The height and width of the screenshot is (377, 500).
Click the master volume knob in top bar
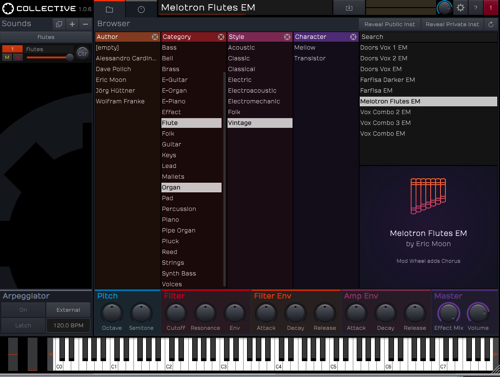pyautogui.click(x=444, y=8)
